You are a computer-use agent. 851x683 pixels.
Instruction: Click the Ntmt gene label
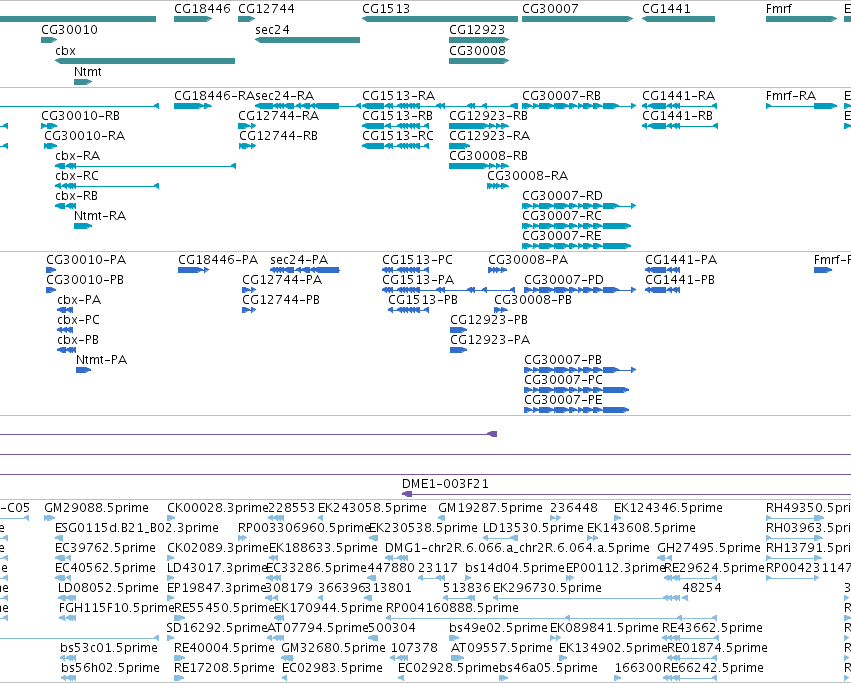[87, 72]
